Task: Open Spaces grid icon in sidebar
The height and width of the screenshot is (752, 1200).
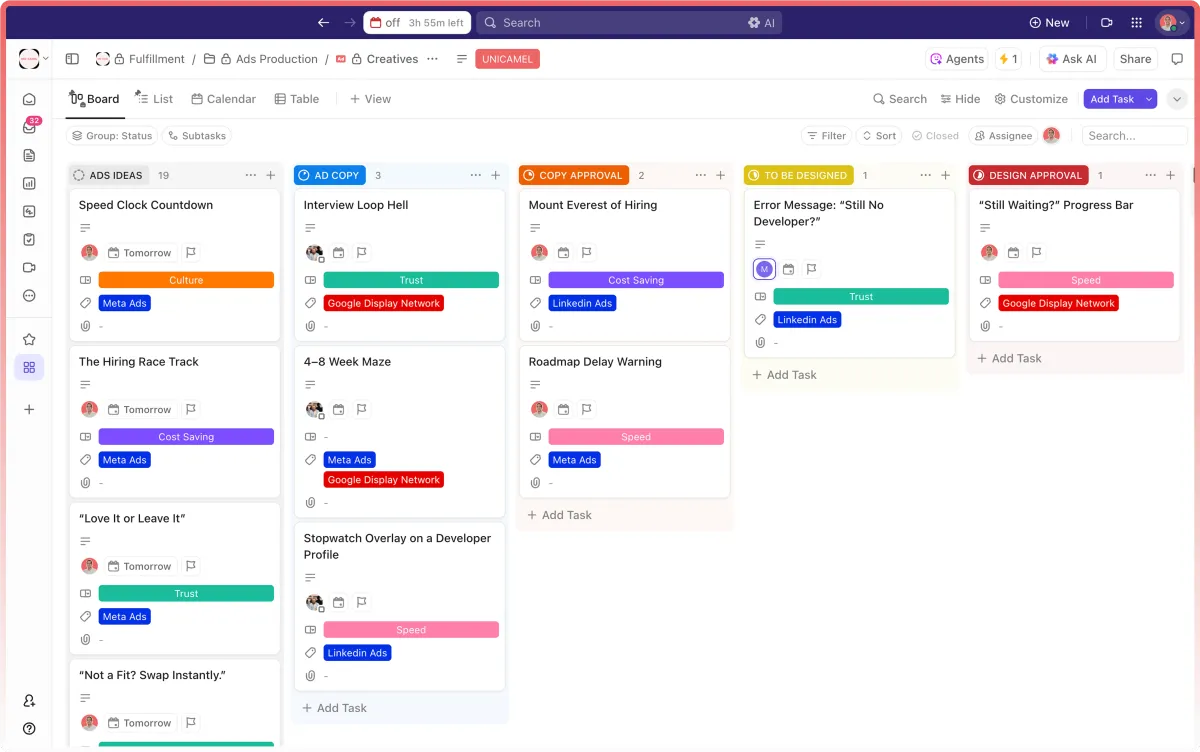Action: 29,367
